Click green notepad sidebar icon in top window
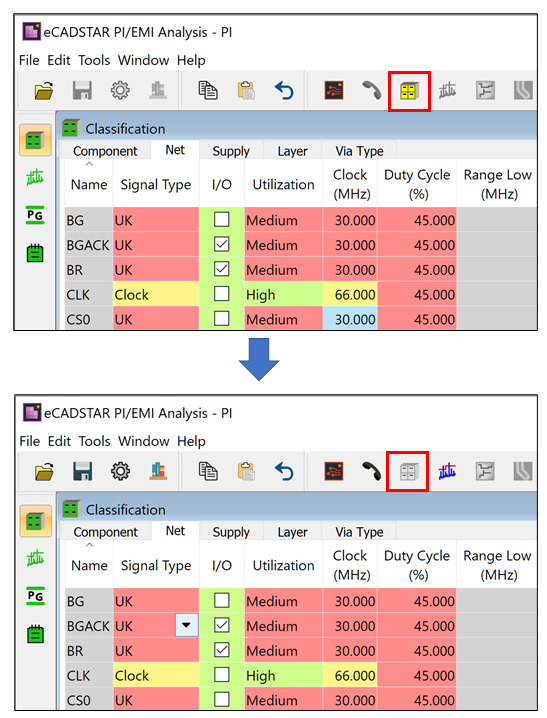Viewport: 547px width, 718px height. point(35,253)
